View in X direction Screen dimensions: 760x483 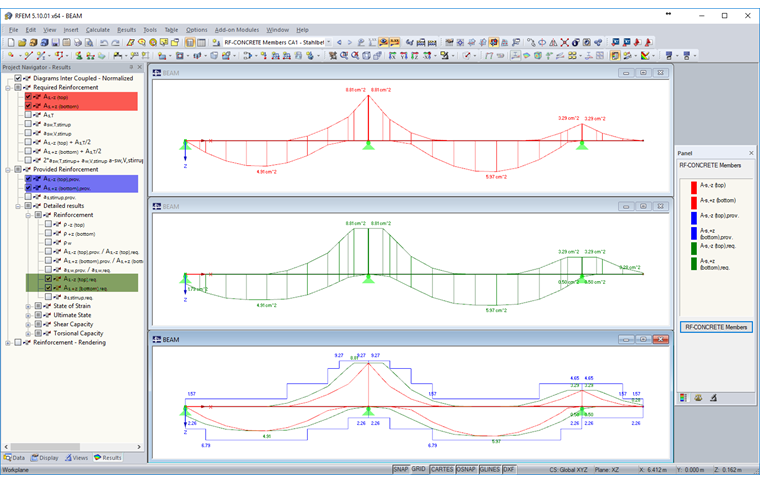392,56
